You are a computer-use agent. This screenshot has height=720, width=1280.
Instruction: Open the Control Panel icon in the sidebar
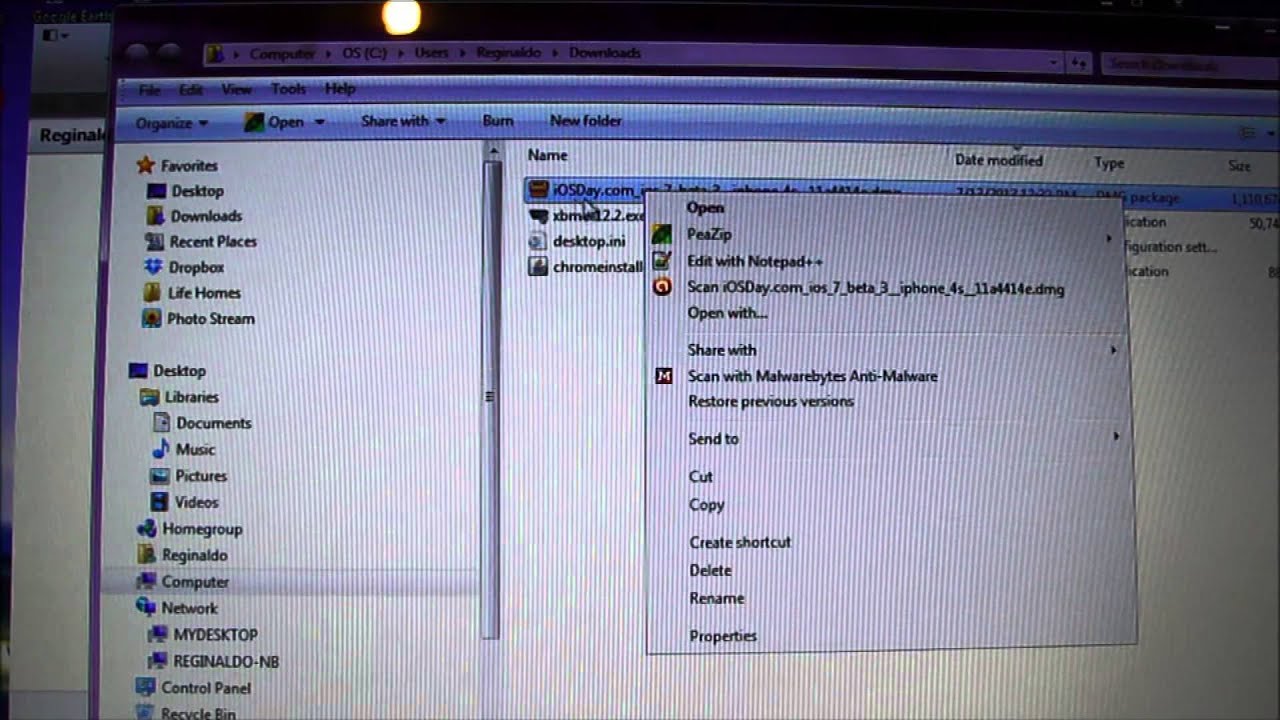tap(146, 688)
